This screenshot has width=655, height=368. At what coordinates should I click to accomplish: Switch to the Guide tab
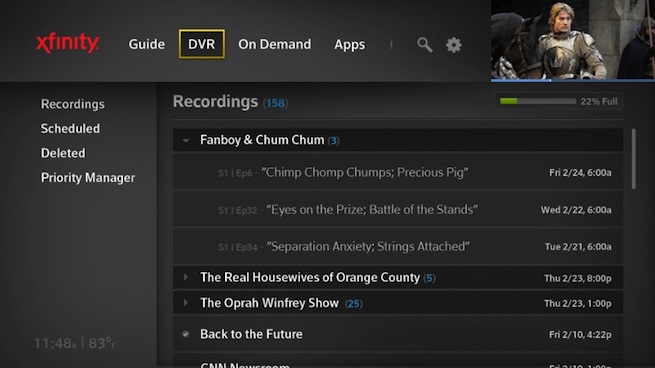pos(147,44)
